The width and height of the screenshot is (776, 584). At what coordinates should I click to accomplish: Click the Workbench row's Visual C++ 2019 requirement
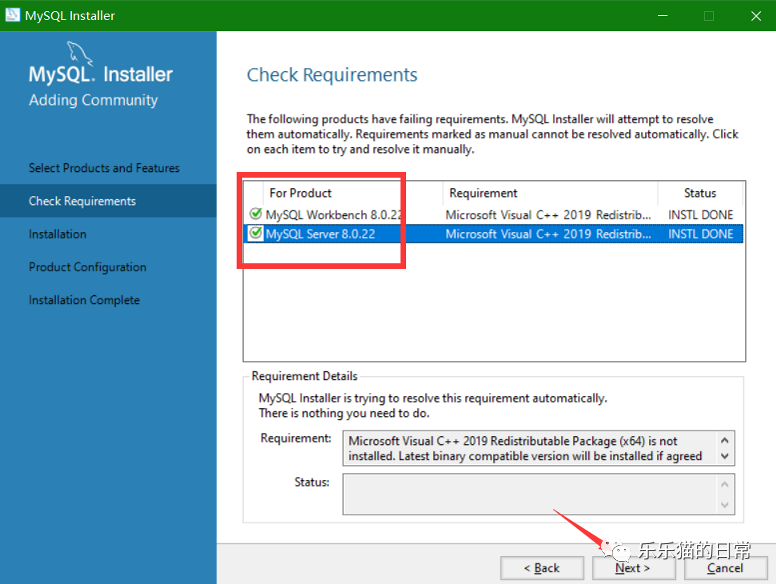[548, 215]
